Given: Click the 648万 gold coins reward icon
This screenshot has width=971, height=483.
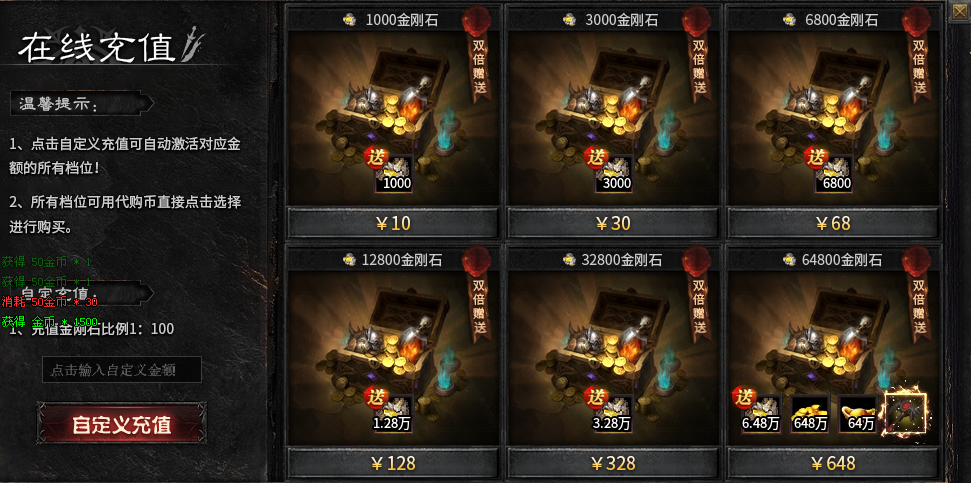Looking at the screenshot, I should pyautogui.click(x=810, y=414).
